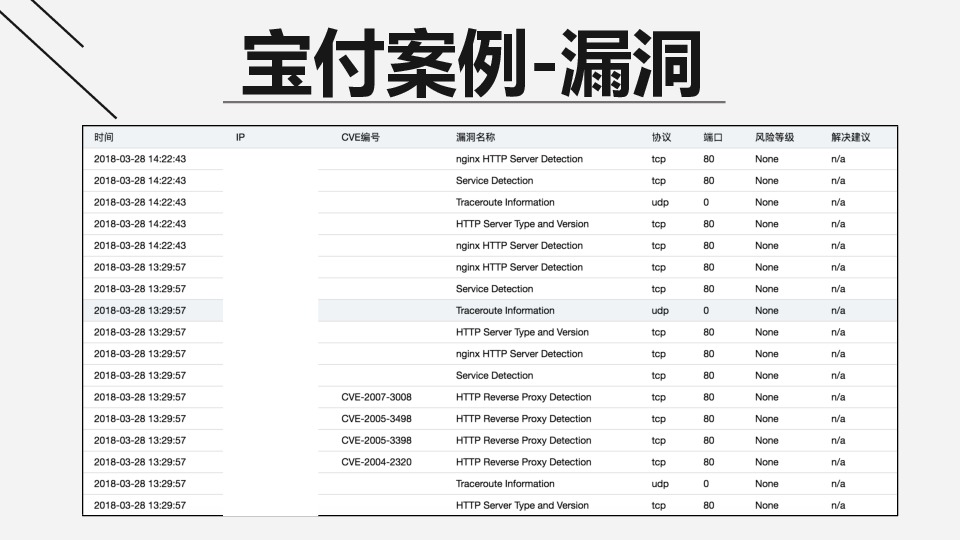Viewport: 960px width, 540px height.
Task: Click the IP column header
Action: coord(240,137)
